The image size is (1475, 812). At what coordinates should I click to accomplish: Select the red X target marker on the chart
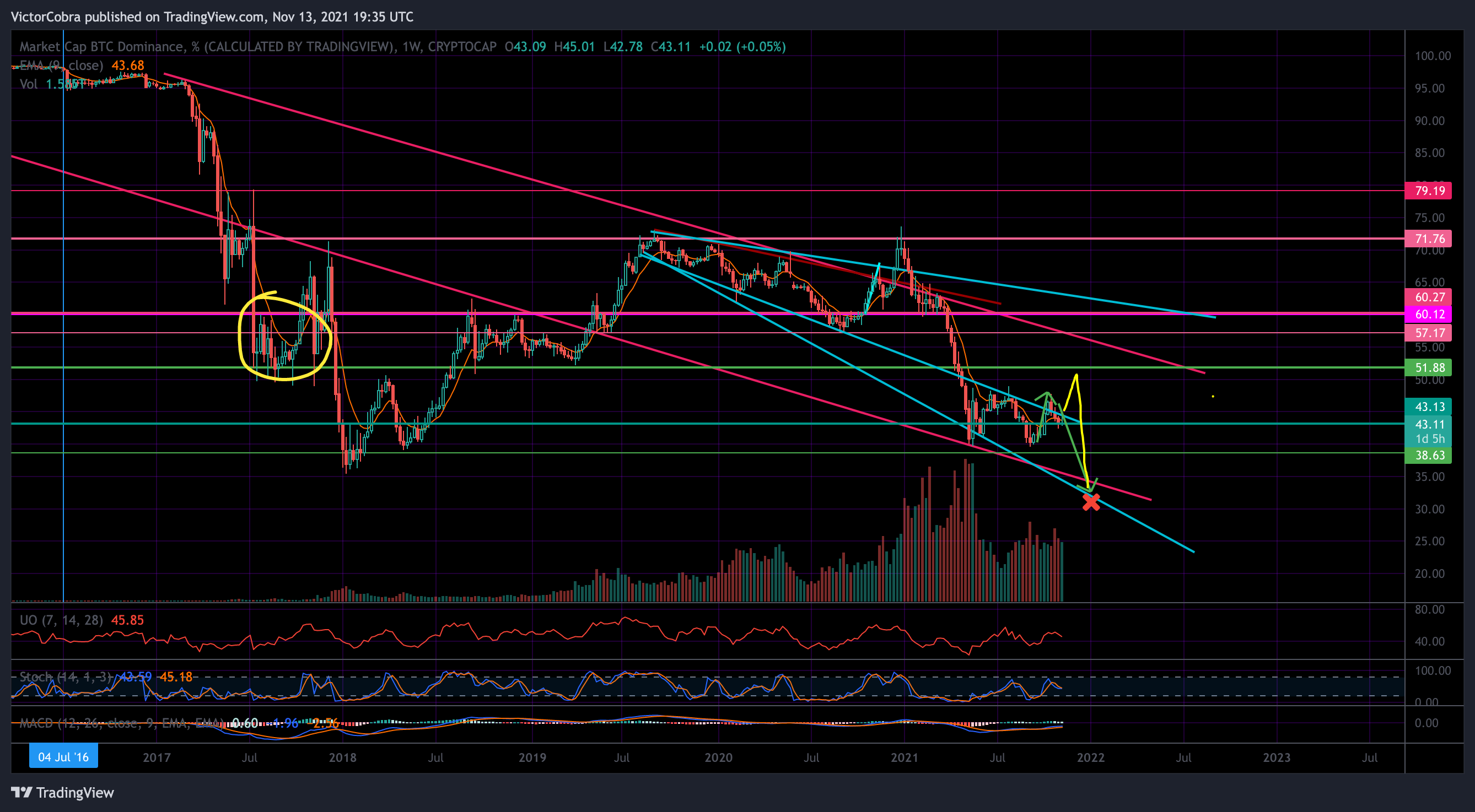(1091, 502)
